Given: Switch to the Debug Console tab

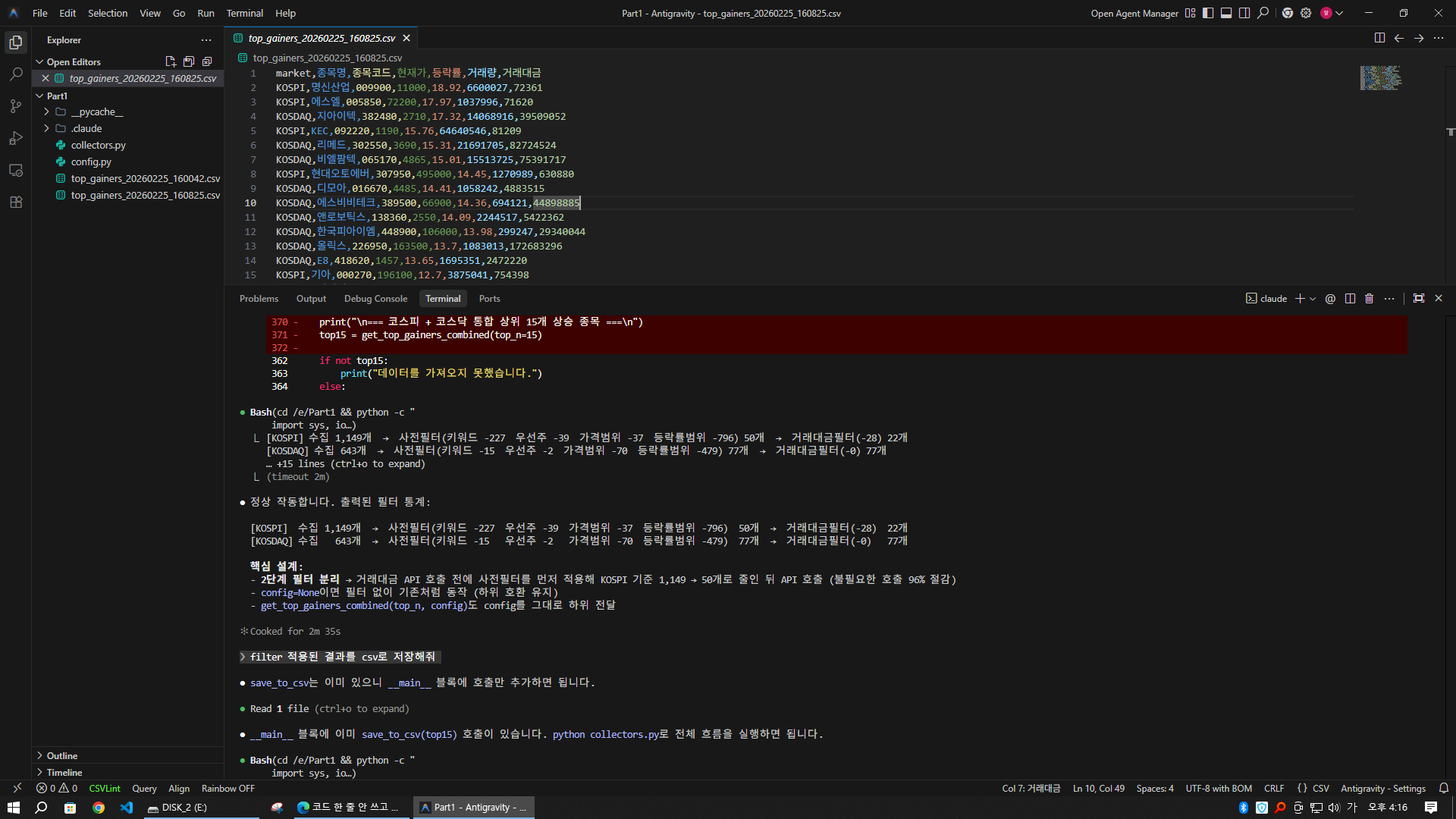Looking at the screenshot, I should [375, 299].
